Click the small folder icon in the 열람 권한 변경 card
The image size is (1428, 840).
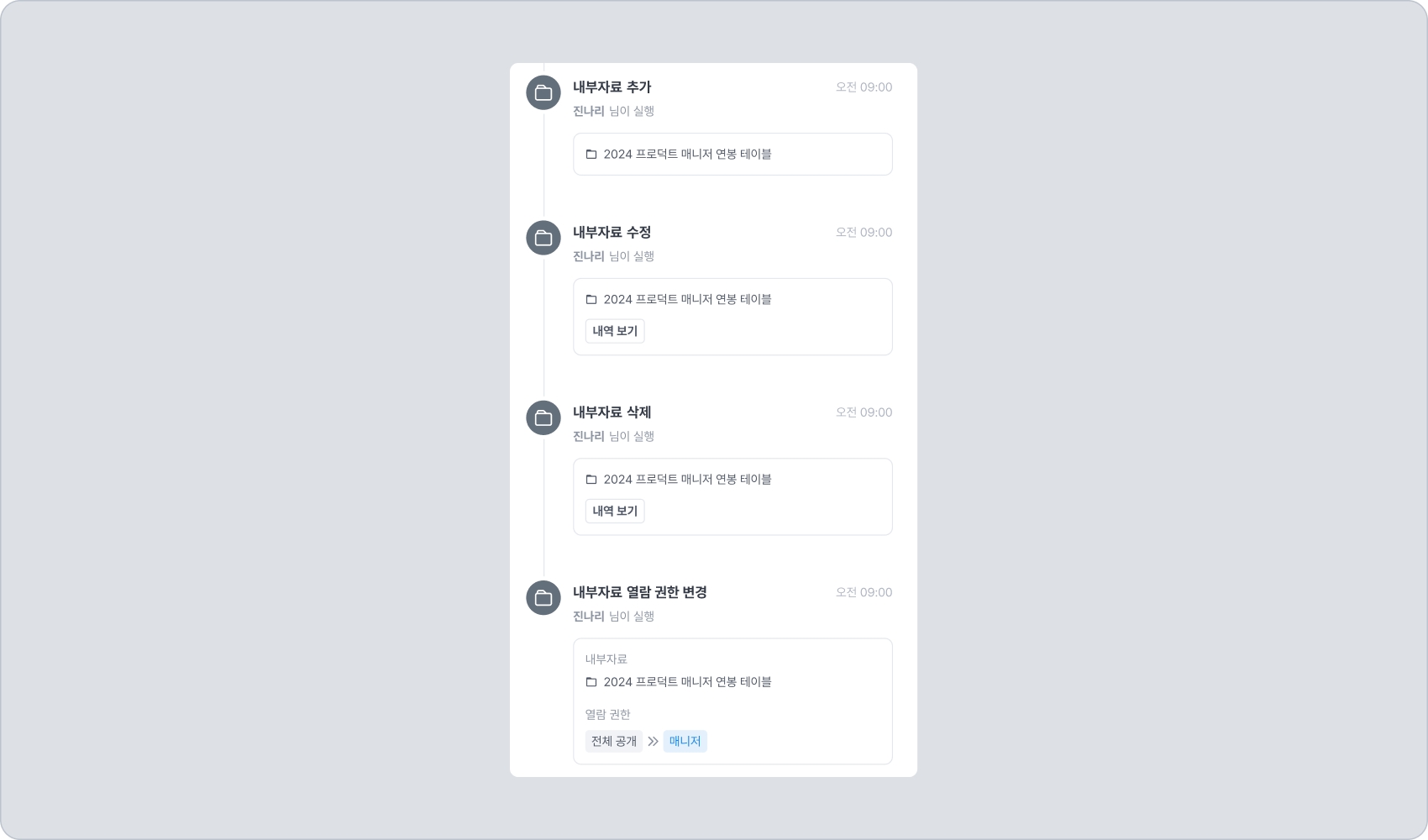(x=591, y=682)
